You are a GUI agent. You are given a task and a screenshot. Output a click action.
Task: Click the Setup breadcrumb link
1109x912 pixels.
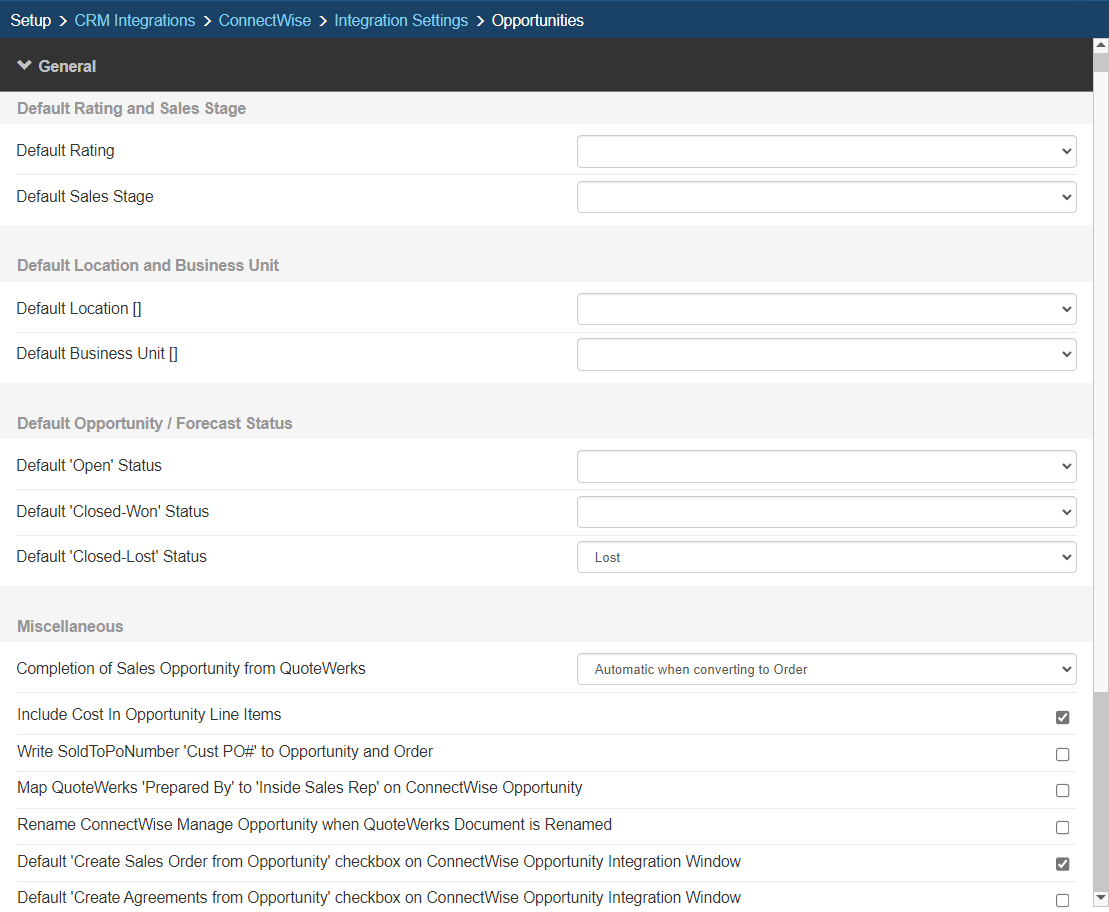(30, 20)
